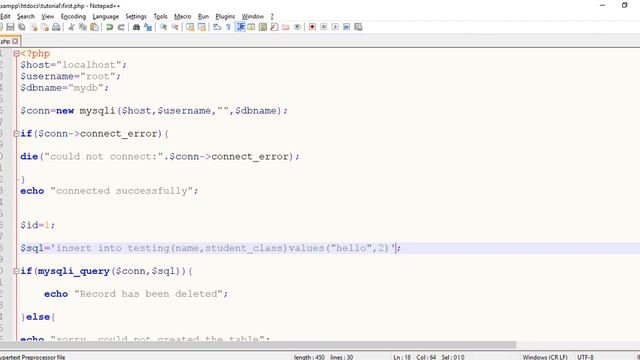Image resolution: width=640 pixels, height=360 pixels.
Task: Click the horizontal scrollbar thumb
Action: (258, 345)
